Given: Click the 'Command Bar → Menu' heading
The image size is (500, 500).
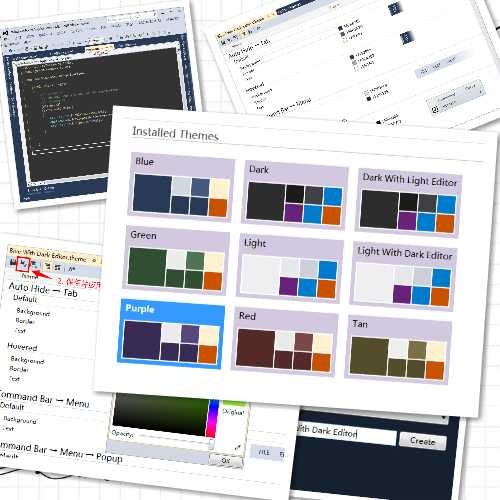Looking at the screenshot, I should (44, 399).
